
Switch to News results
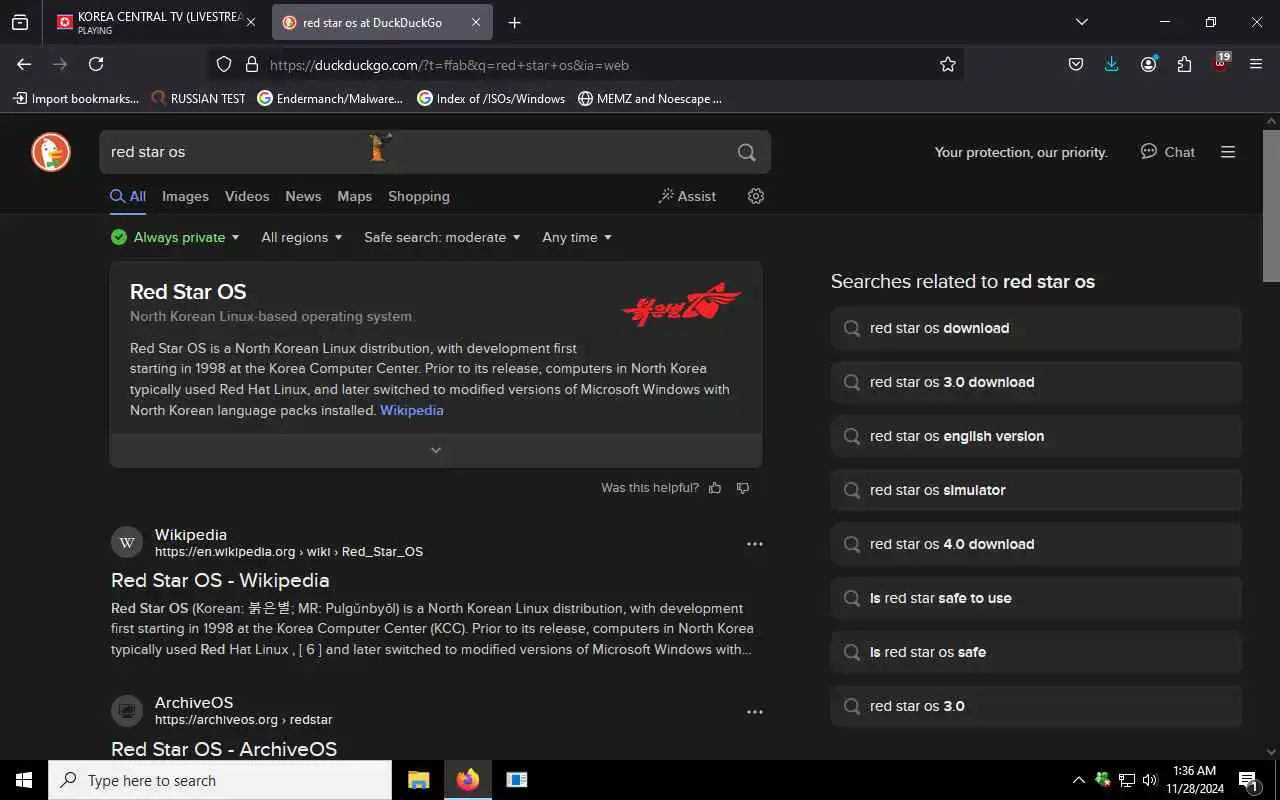click(x=303, y=196)
